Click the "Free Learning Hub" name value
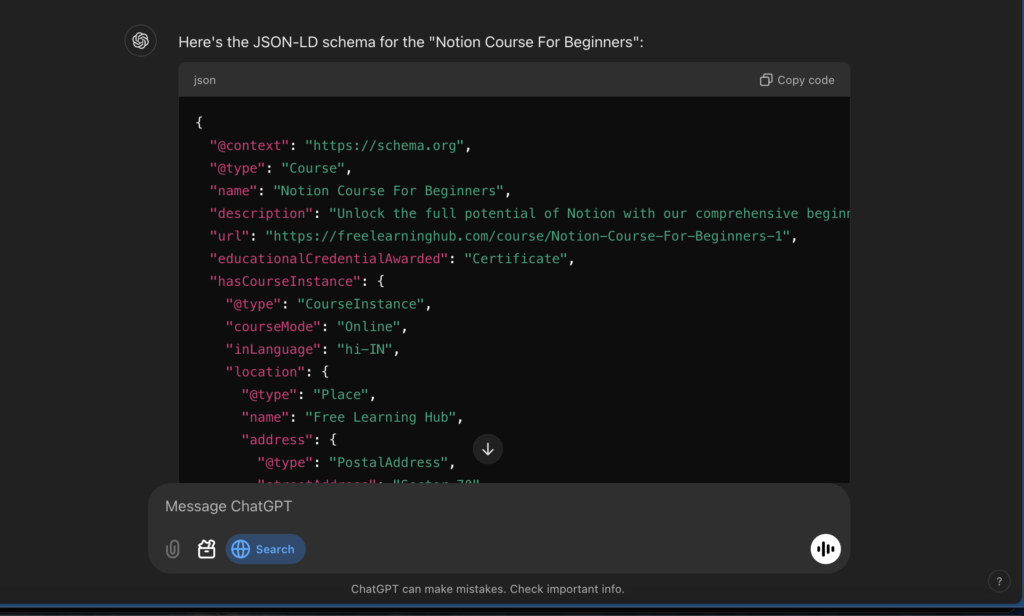This screenshot has width=1024, height=616. click(x=384, y=417)
